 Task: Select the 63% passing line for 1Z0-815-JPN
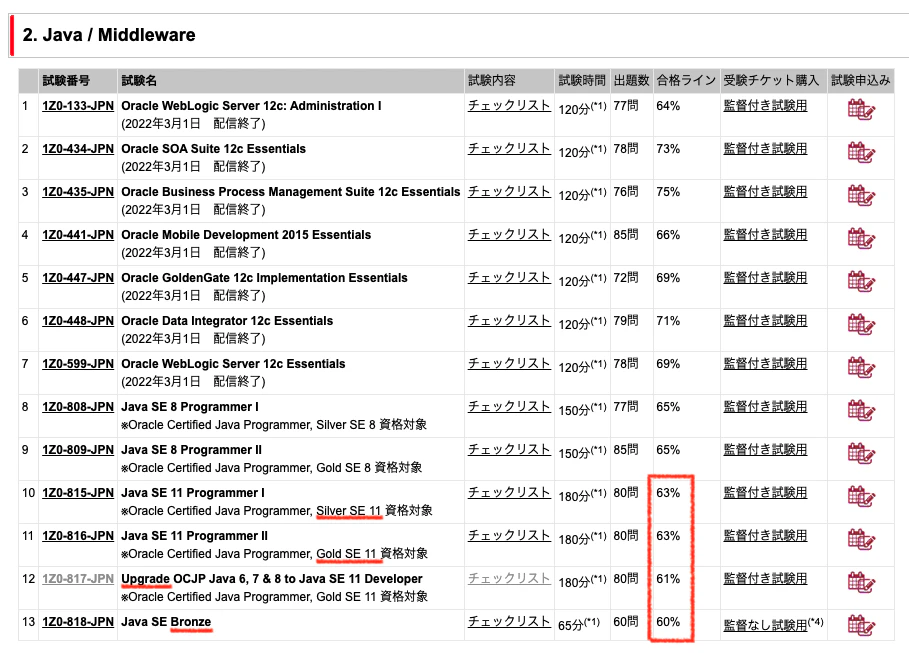pos(668,493)
